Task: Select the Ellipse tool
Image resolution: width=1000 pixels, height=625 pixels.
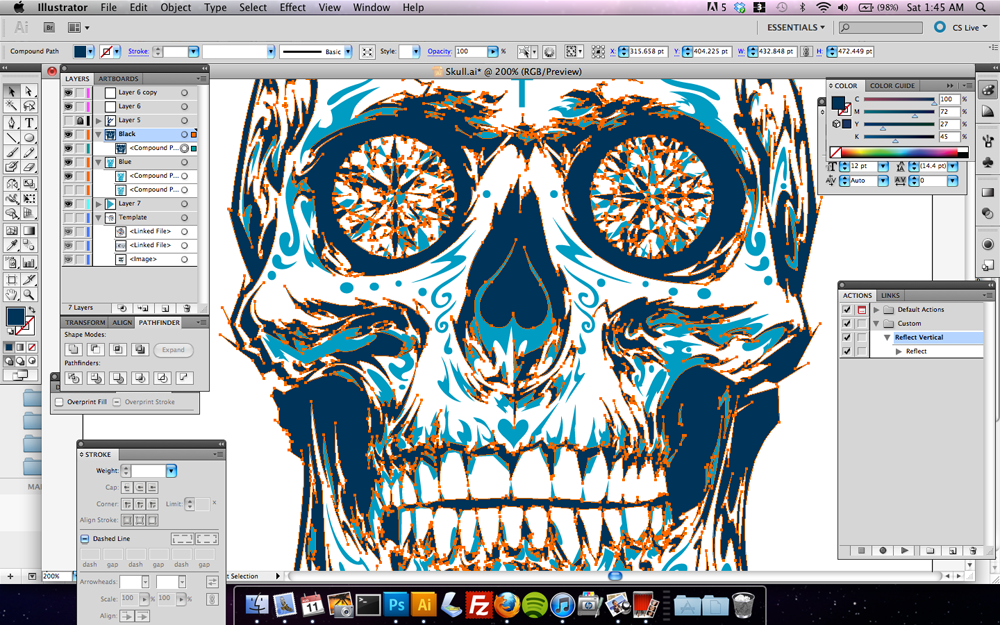Action: pyautogui.click(x=29, y=137)
